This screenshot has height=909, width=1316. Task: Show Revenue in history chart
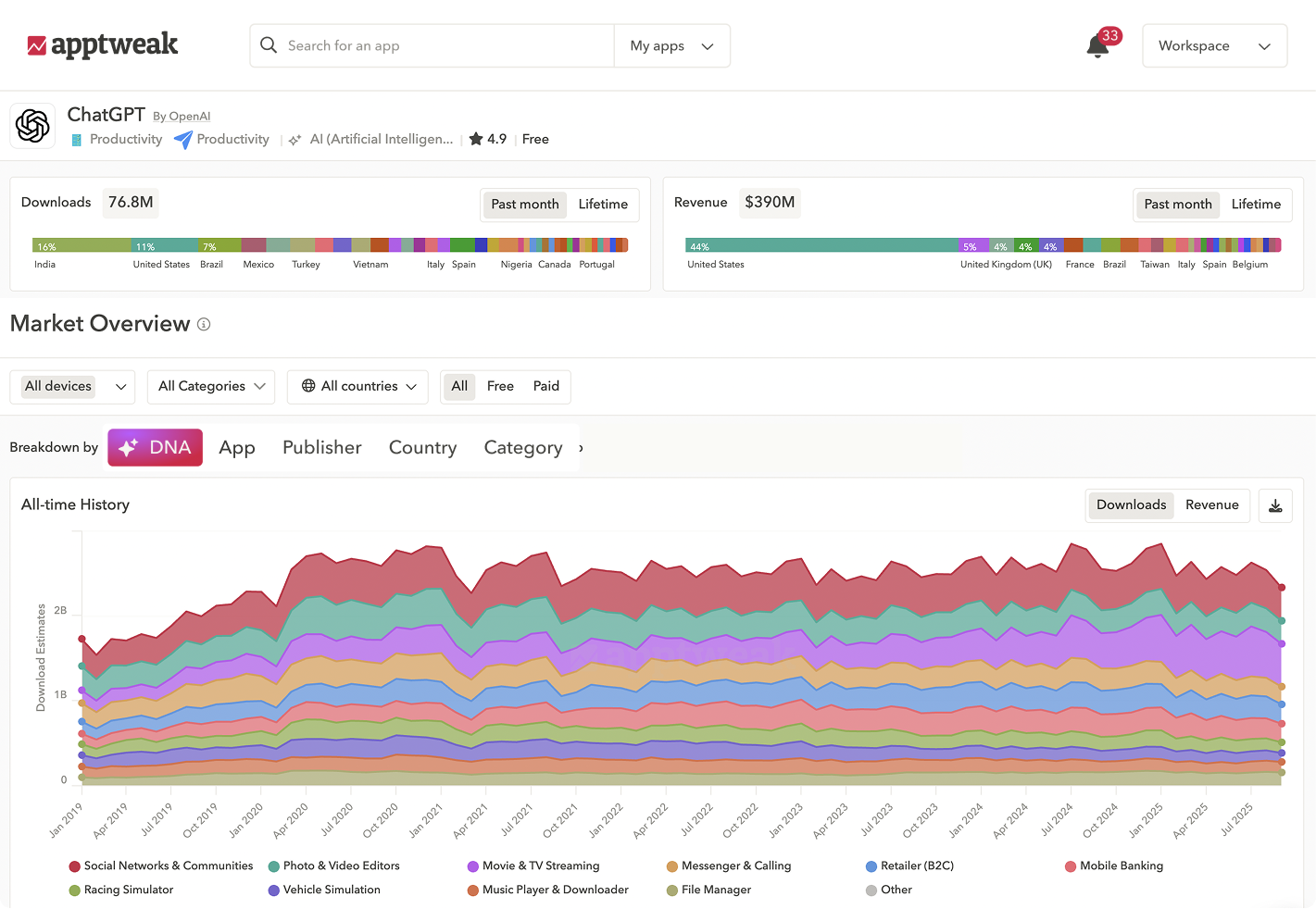tap(1211, 505)
